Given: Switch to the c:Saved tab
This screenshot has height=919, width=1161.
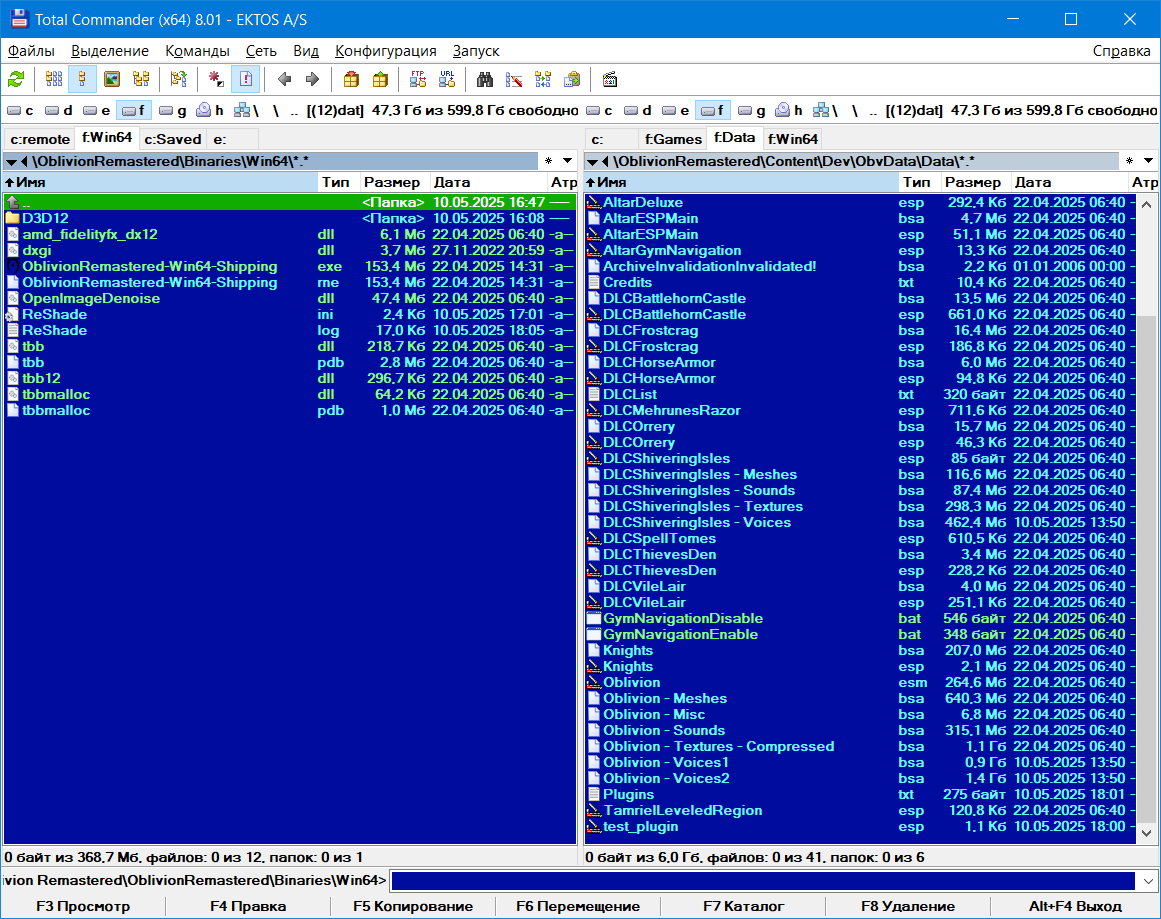Looking at the screenshot, I should 173,139.
